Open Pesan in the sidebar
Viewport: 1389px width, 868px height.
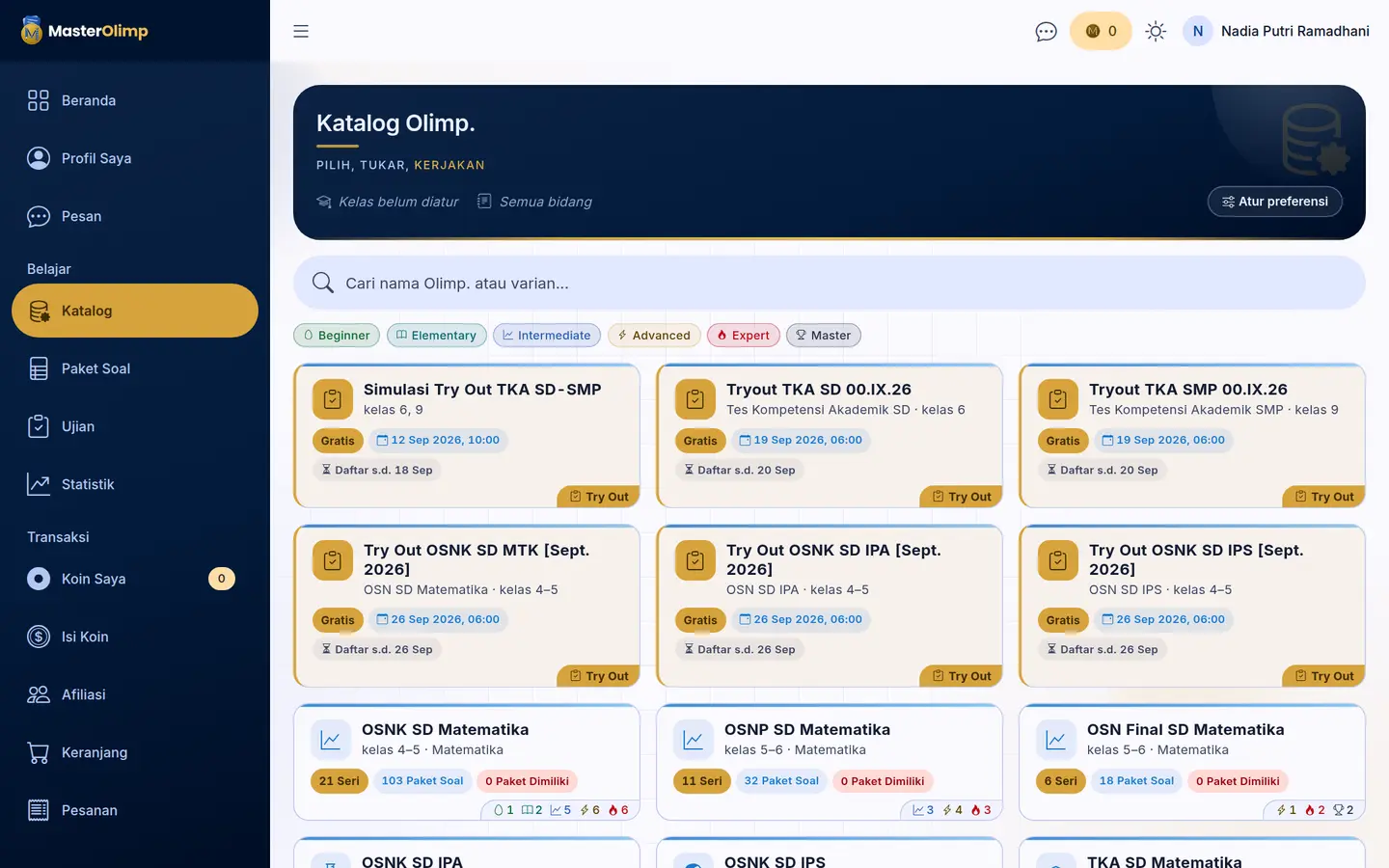tap(135, 216)
